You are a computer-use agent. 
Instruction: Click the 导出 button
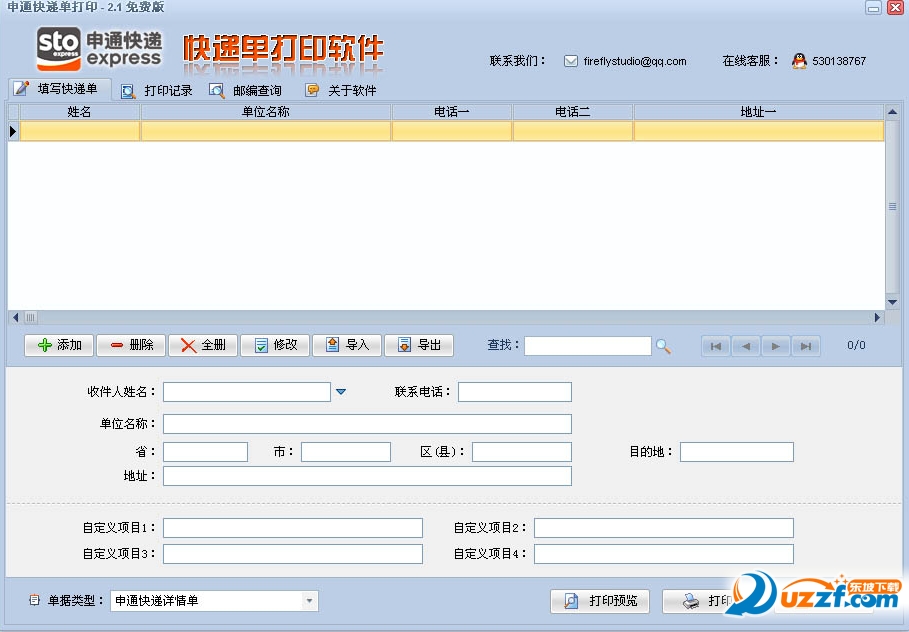point(419,345)
